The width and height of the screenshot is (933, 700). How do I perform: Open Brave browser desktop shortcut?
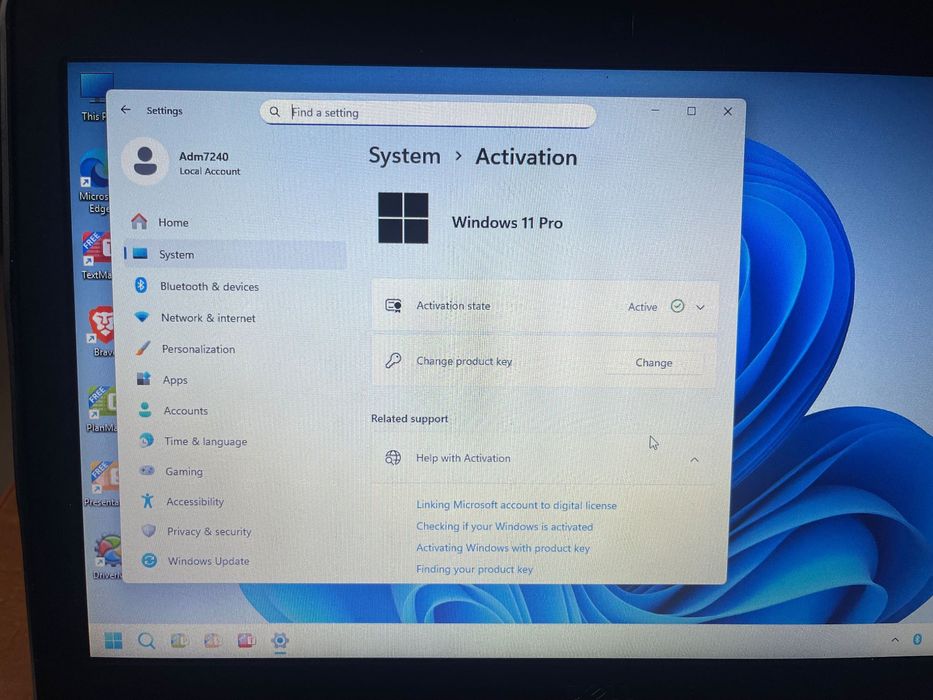click(101, 332)
